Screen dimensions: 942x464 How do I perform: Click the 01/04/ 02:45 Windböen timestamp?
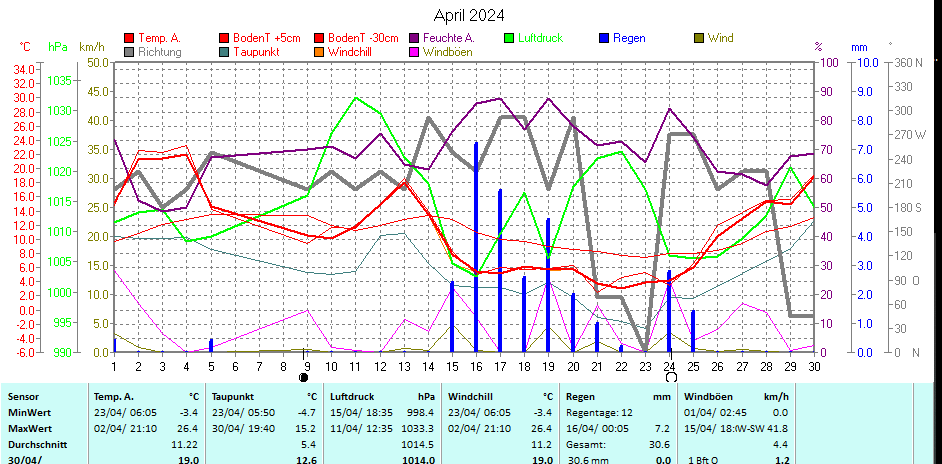[x=716, y=413]
